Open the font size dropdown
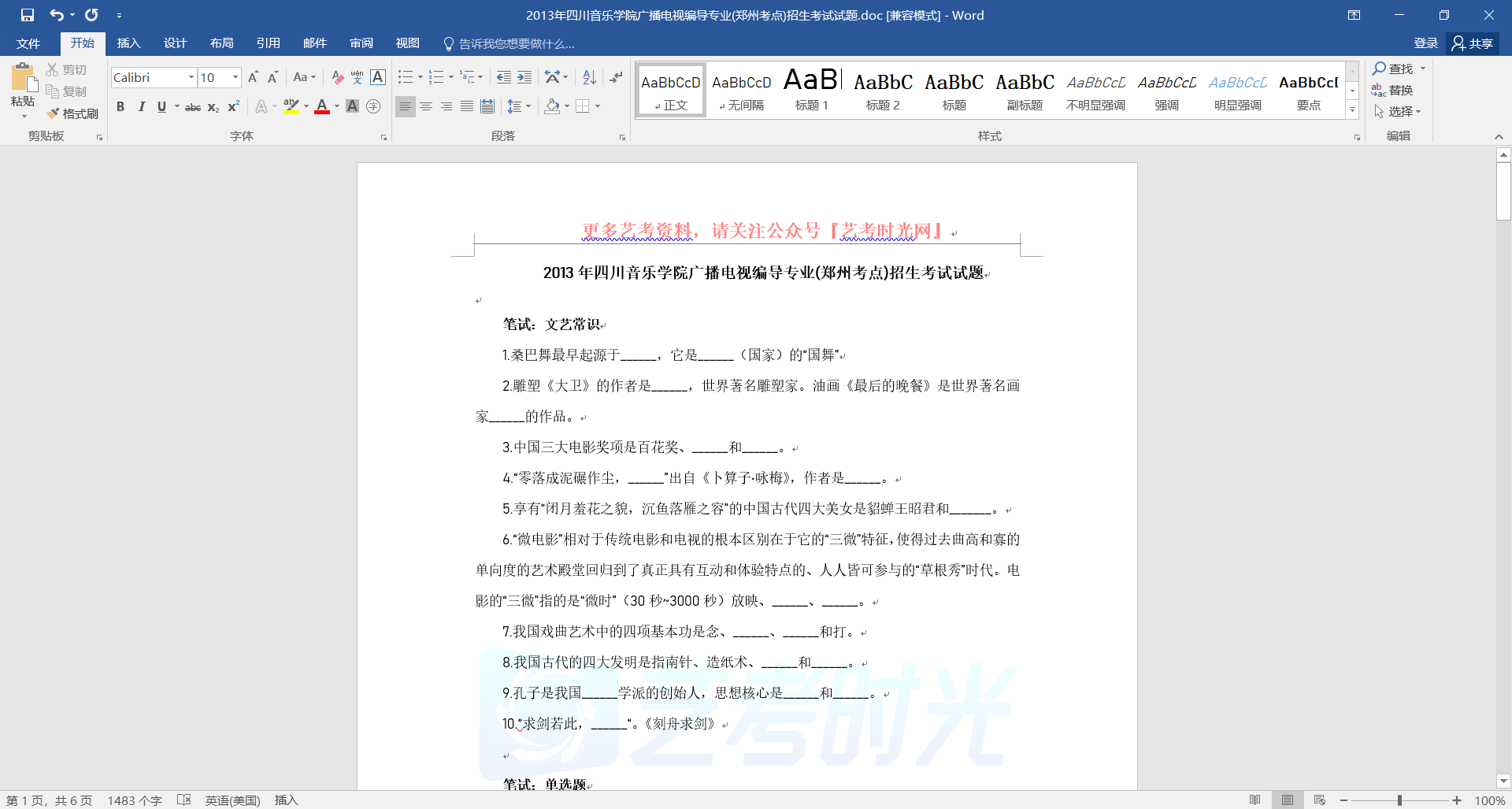 click(x=235, y=77)
